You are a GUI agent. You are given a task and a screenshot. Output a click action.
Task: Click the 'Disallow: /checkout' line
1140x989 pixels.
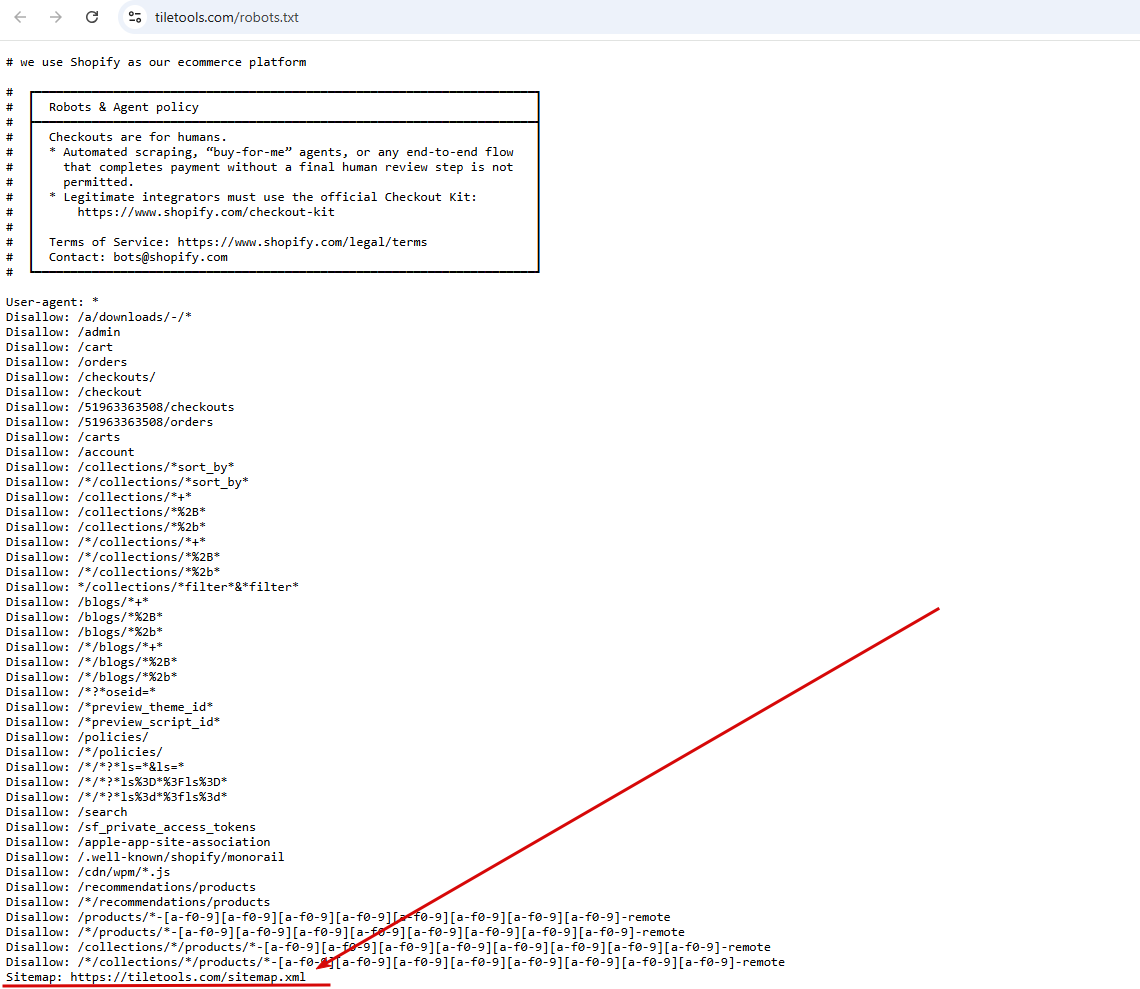[x=74, y=392]
